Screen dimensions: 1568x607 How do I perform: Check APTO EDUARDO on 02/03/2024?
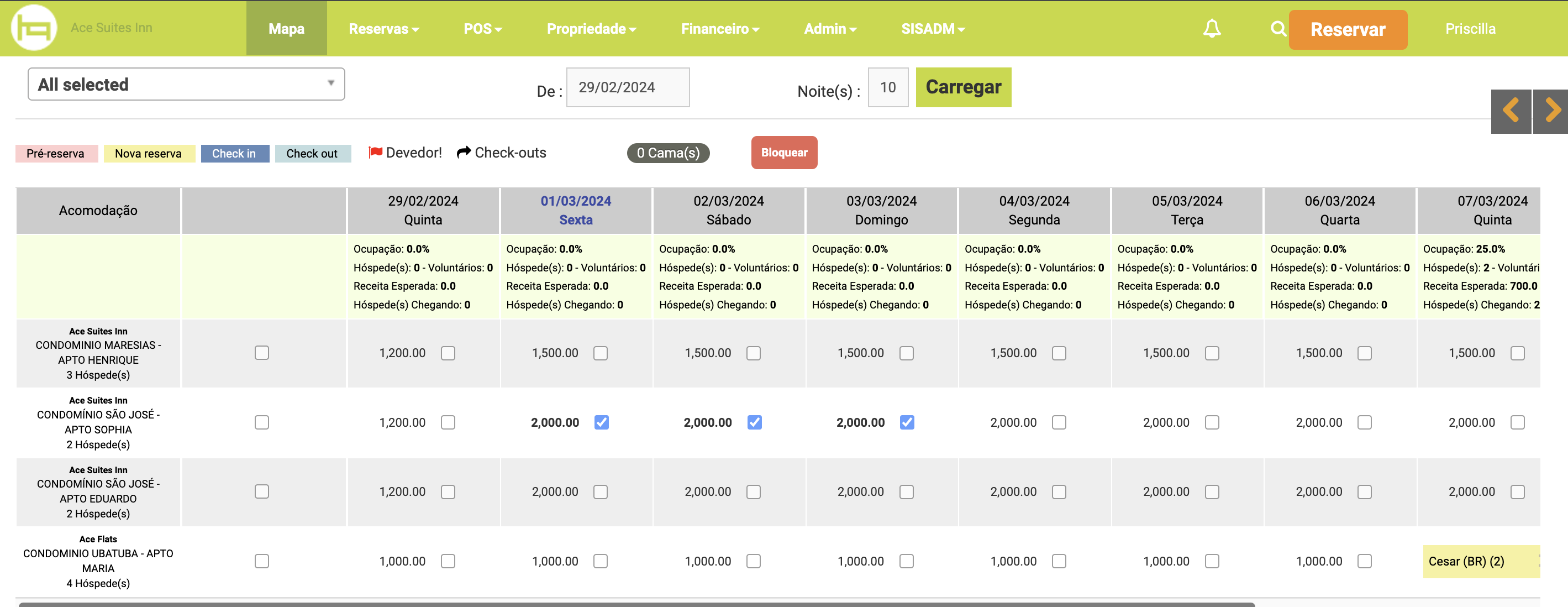[x=754, y=491]
